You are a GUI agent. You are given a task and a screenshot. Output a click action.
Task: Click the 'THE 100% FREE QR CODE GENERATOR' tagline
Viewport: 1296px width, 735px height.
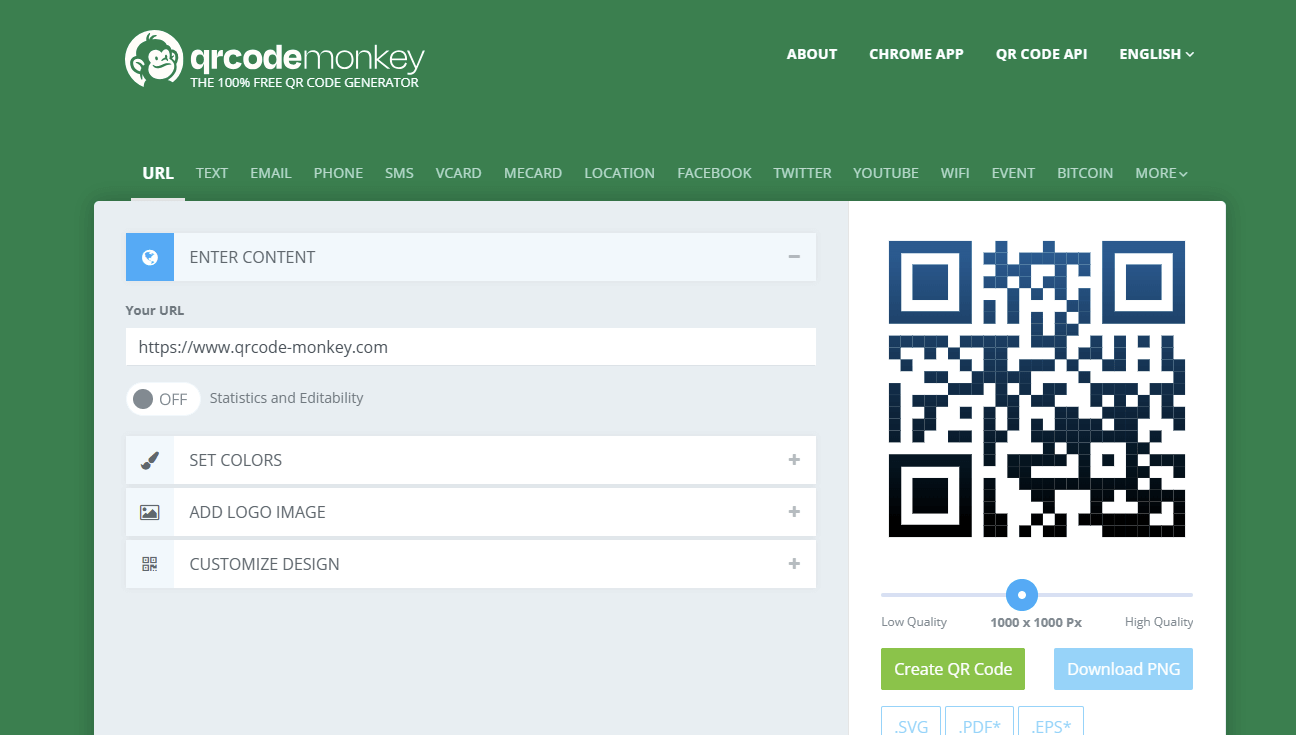(x=305, y=83)
